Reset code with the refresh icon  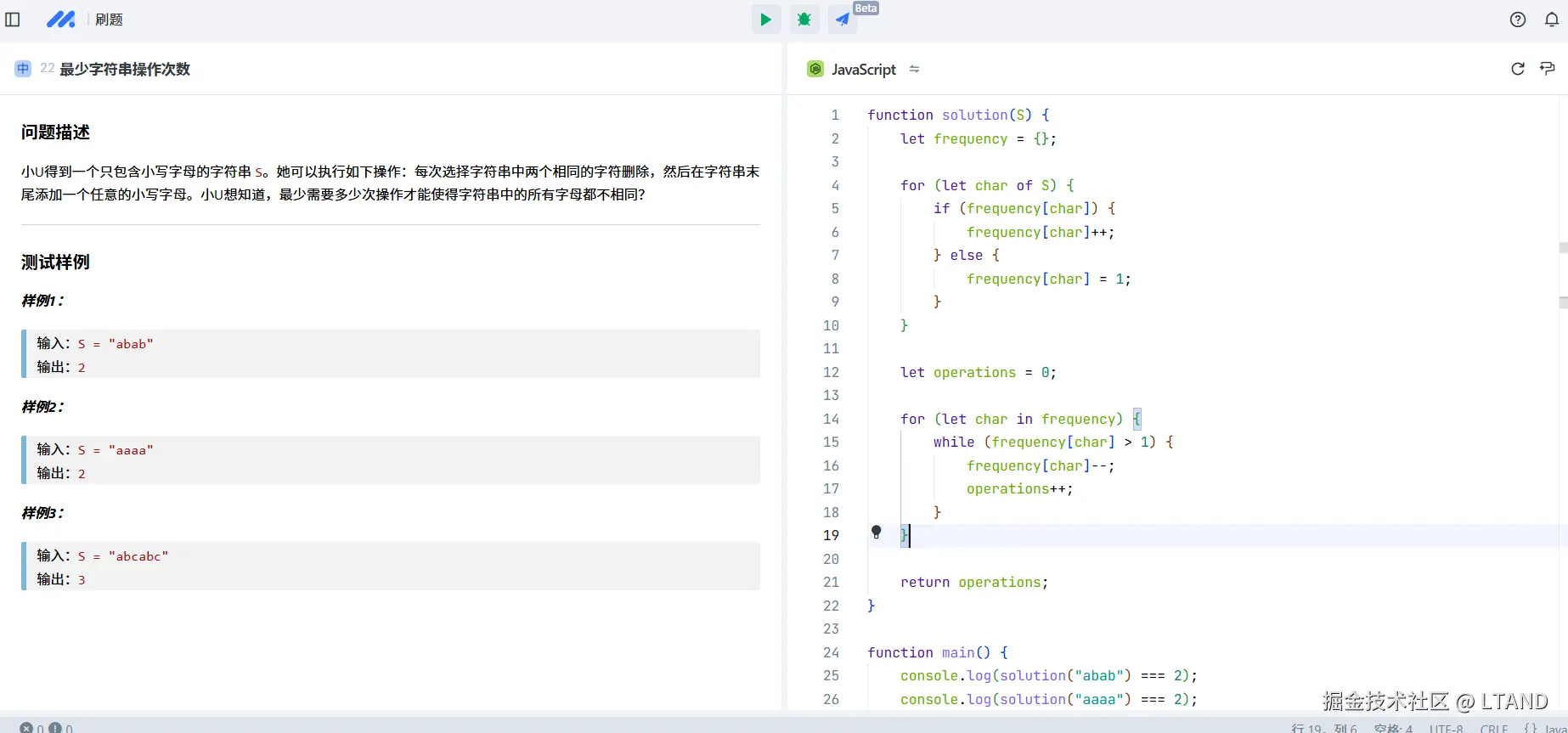point(1518,69)
